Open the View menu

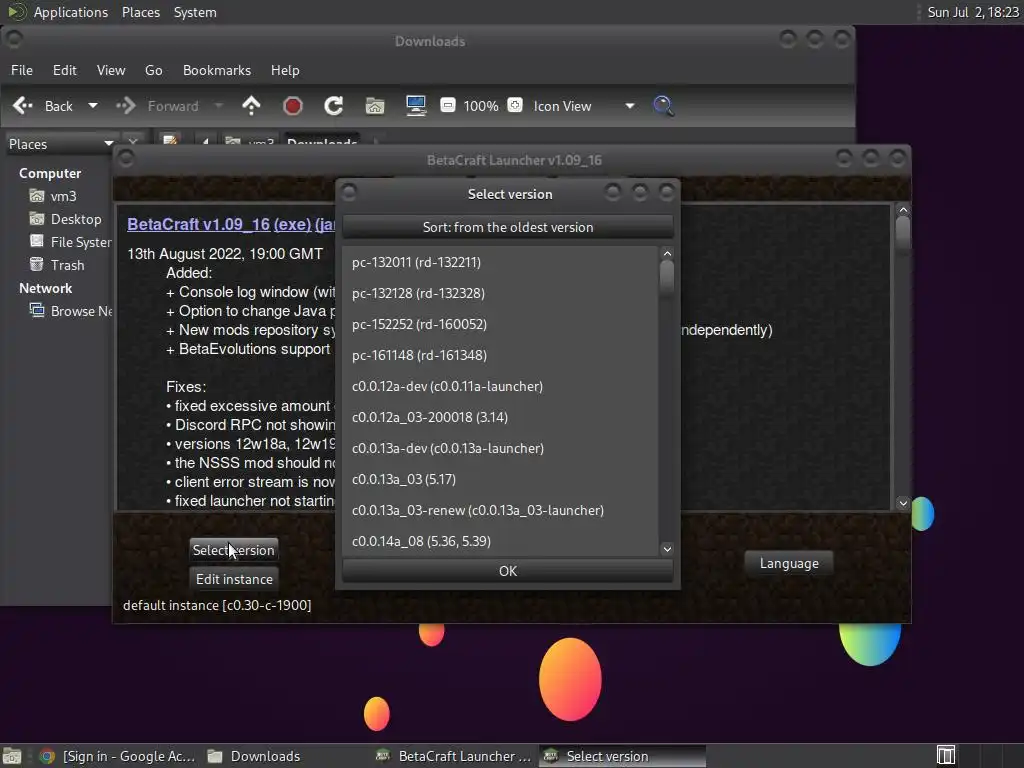tap(111, 70)
